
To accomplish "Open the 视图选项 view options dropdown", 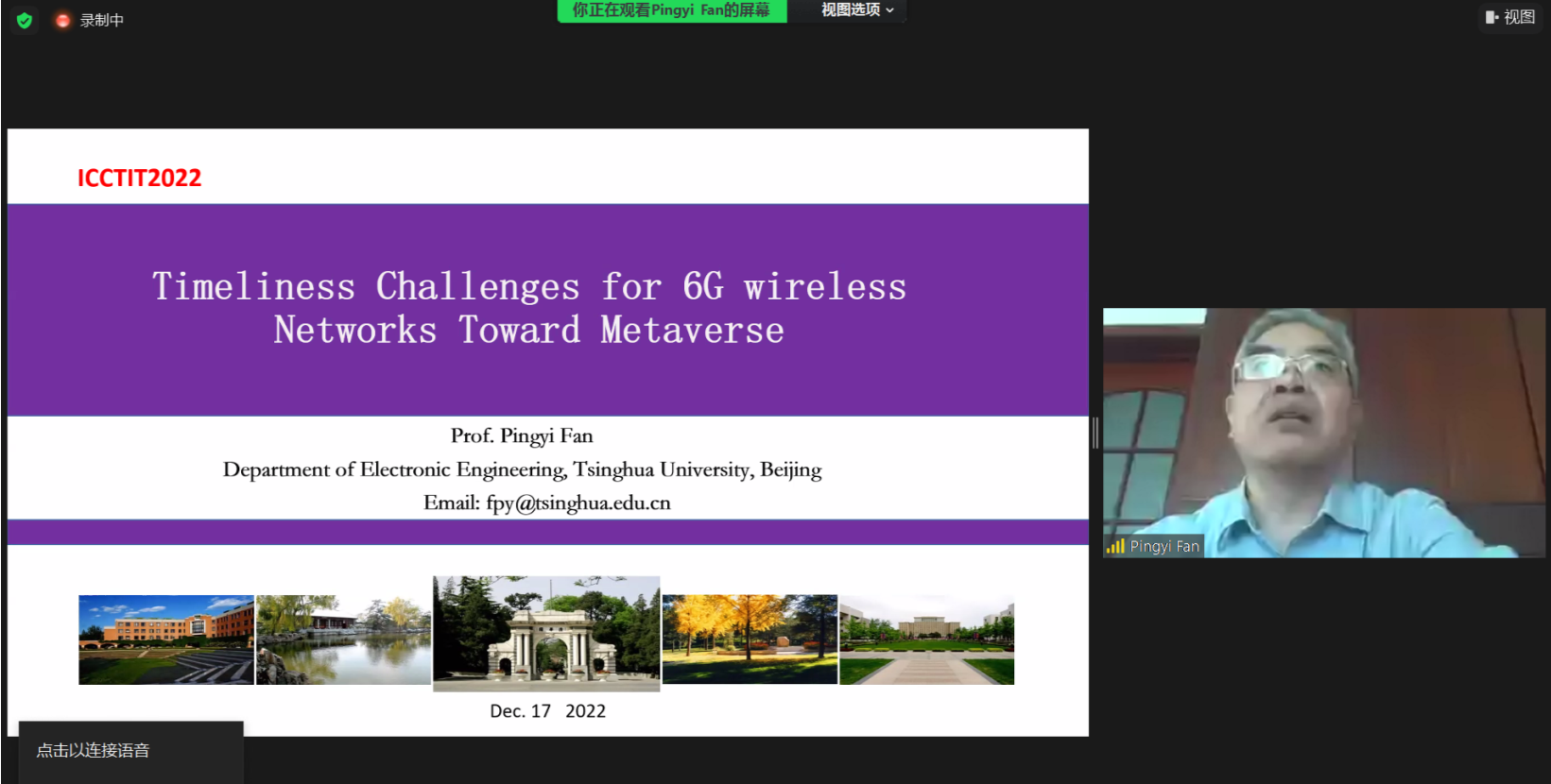I will [857, 10].
